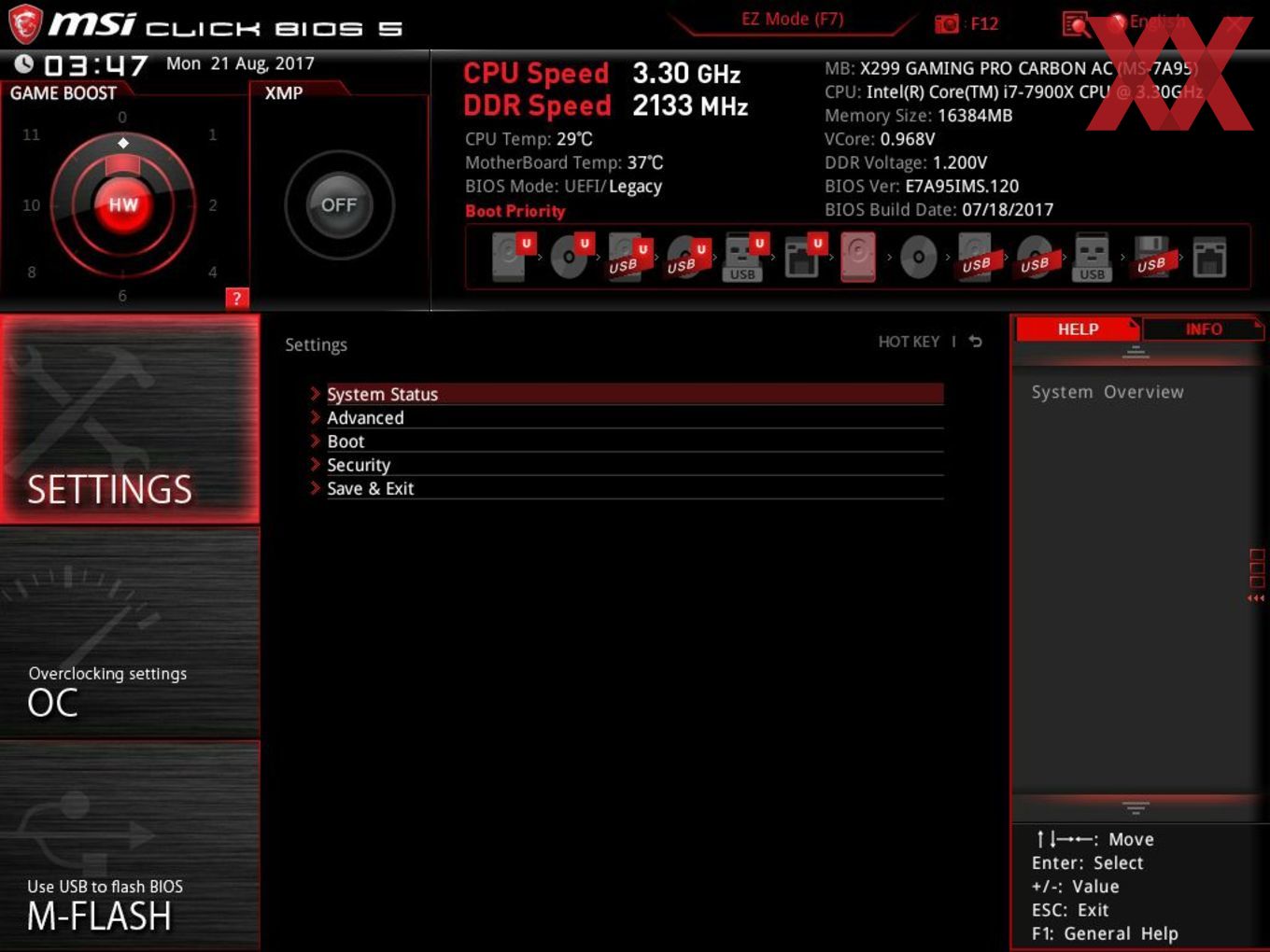Viewport: 1270px width, 952px height.
Task: Click the time display 03:47
Action: [96, 65]
